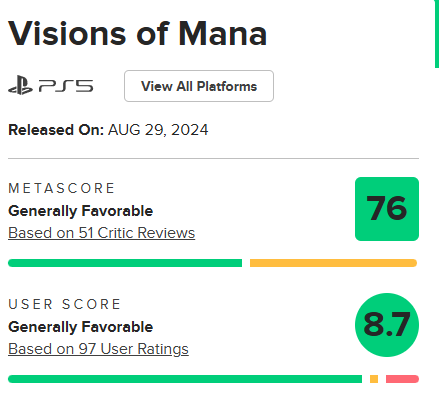Click the horizontal divider below the release date

[213, 159]
